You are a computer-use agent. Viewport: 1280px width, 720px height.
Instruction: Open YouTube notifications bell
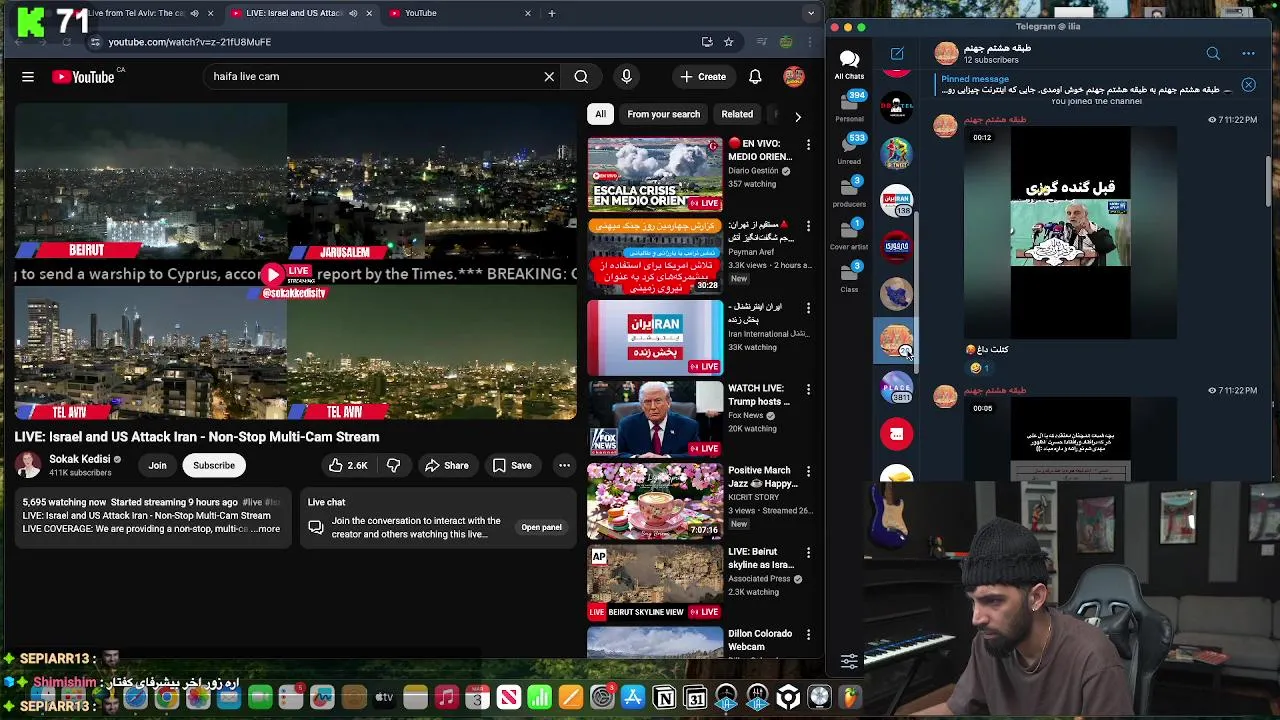(755, 76)
